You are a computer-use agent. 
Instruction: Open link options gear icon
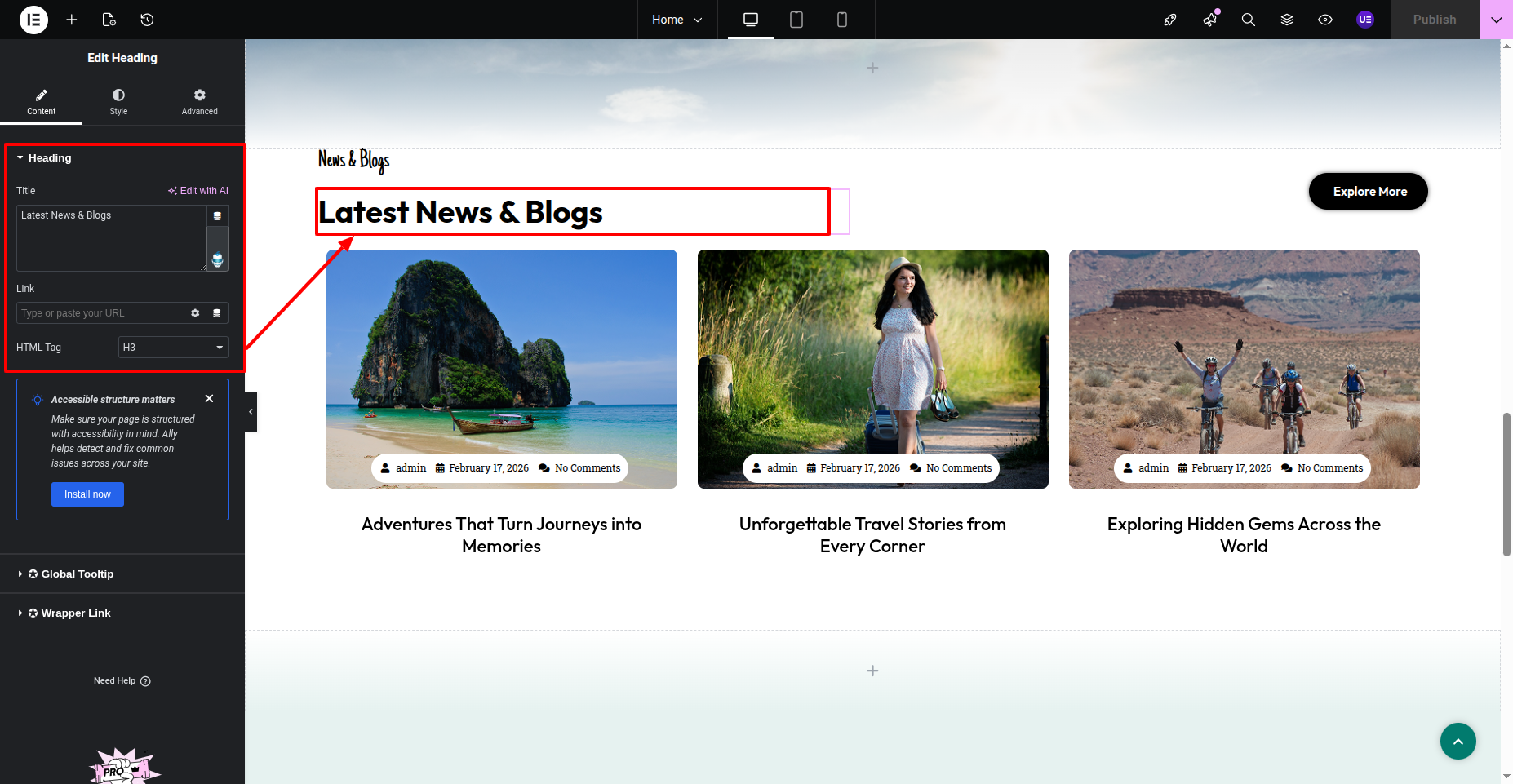click(195, 313)
